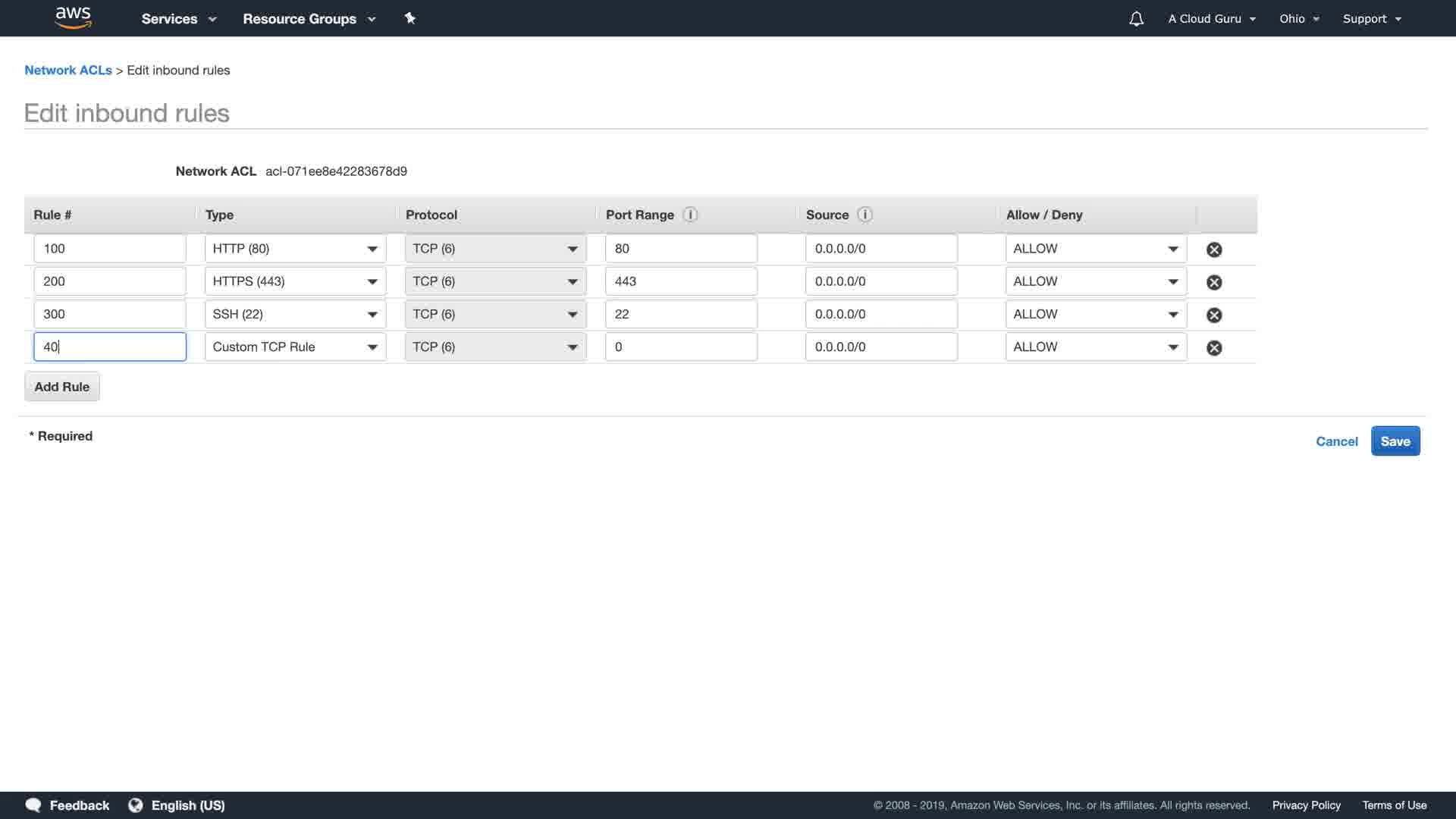Expand Allow/Deny dropdown for rule 300
The width and height of the screenshot is (1456, 819).
(x=1096, y=314)
